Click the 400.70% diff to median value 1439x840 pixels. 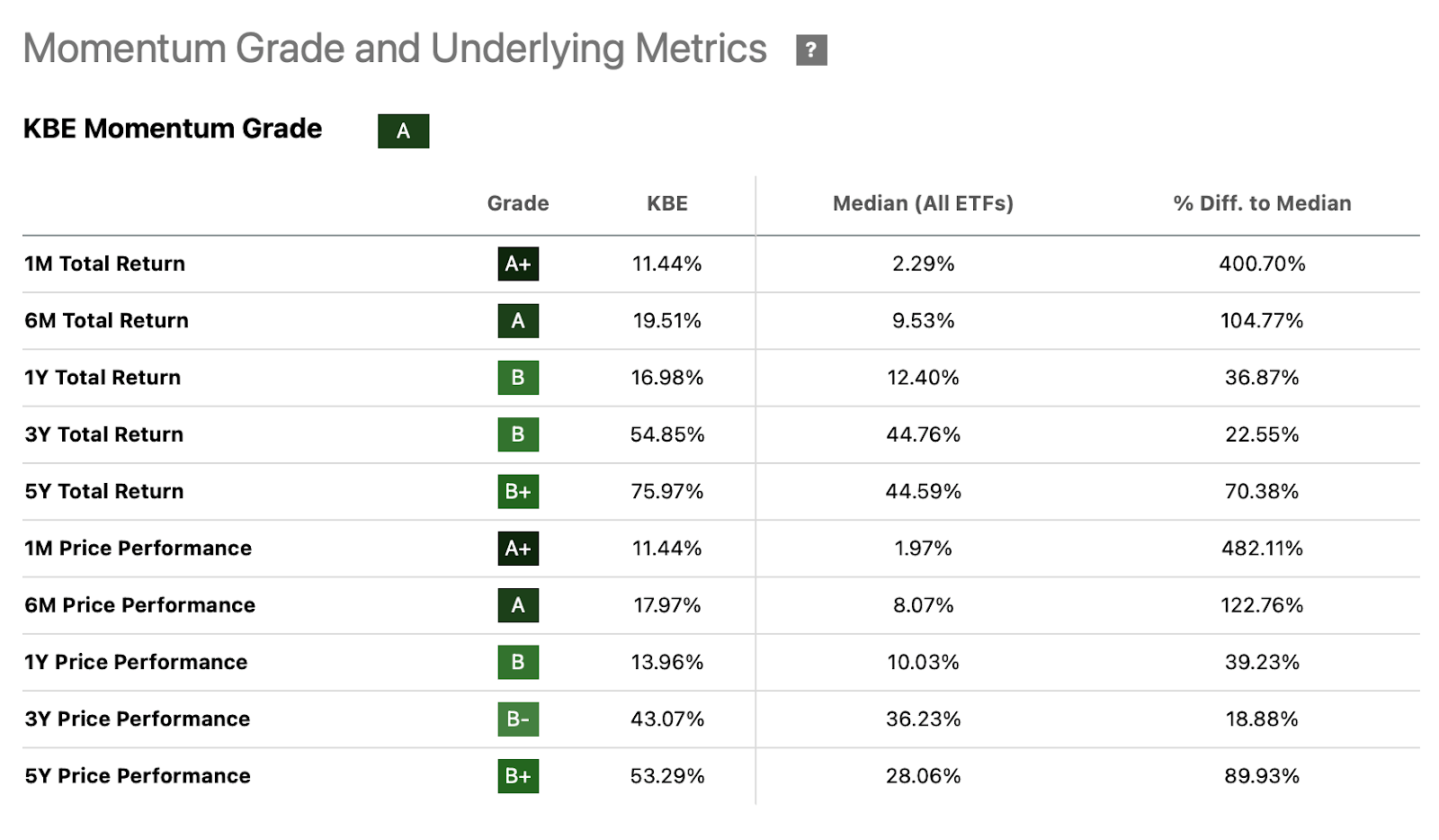click(1262, 264)
